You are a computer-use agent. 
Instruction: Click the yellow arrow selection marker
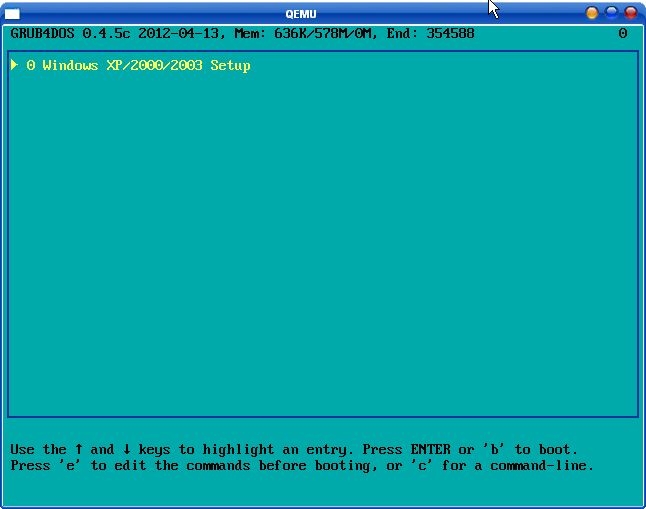tap(14, 65)
